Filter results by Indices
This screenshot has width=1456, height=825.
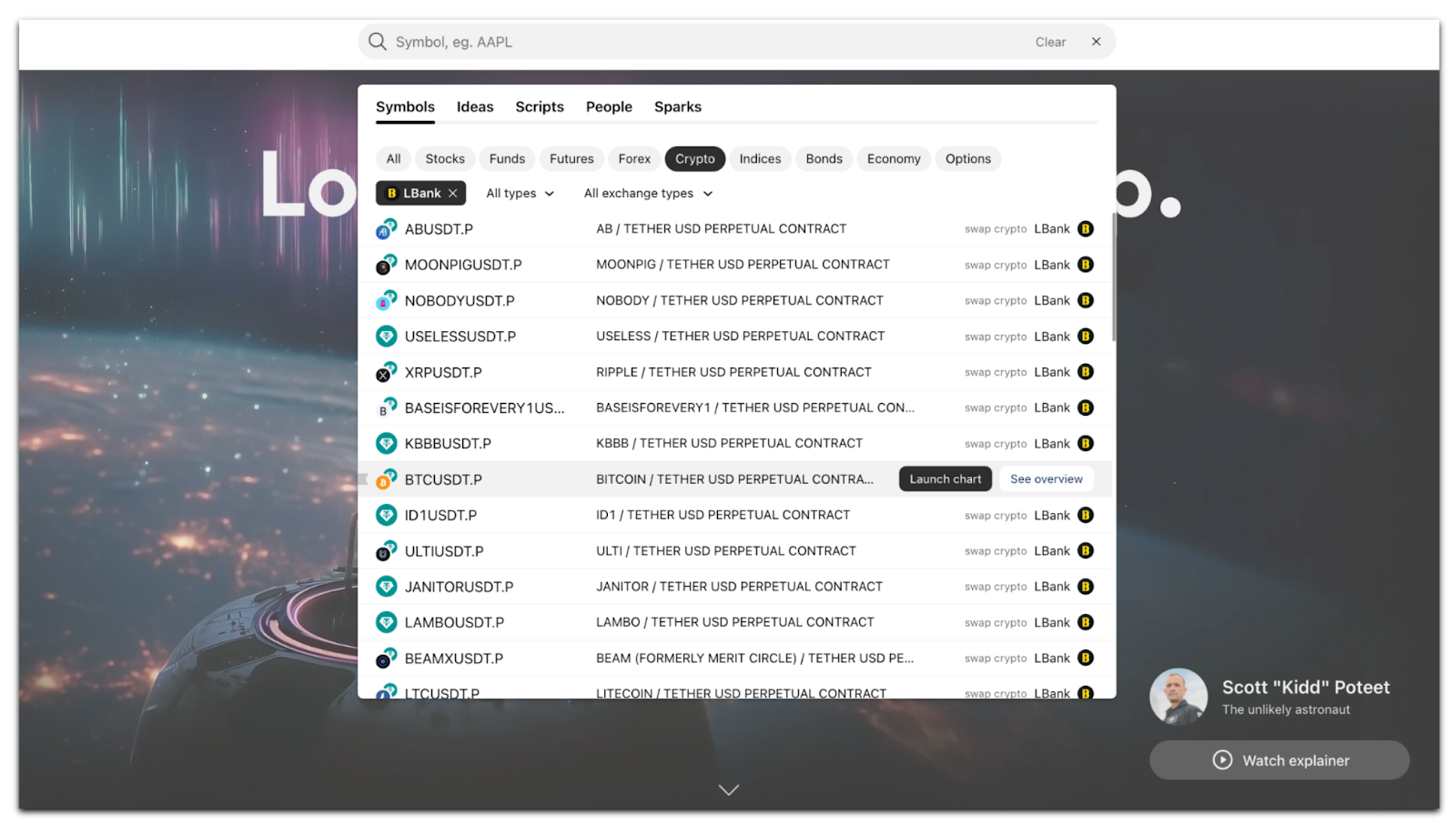(760, 158)
